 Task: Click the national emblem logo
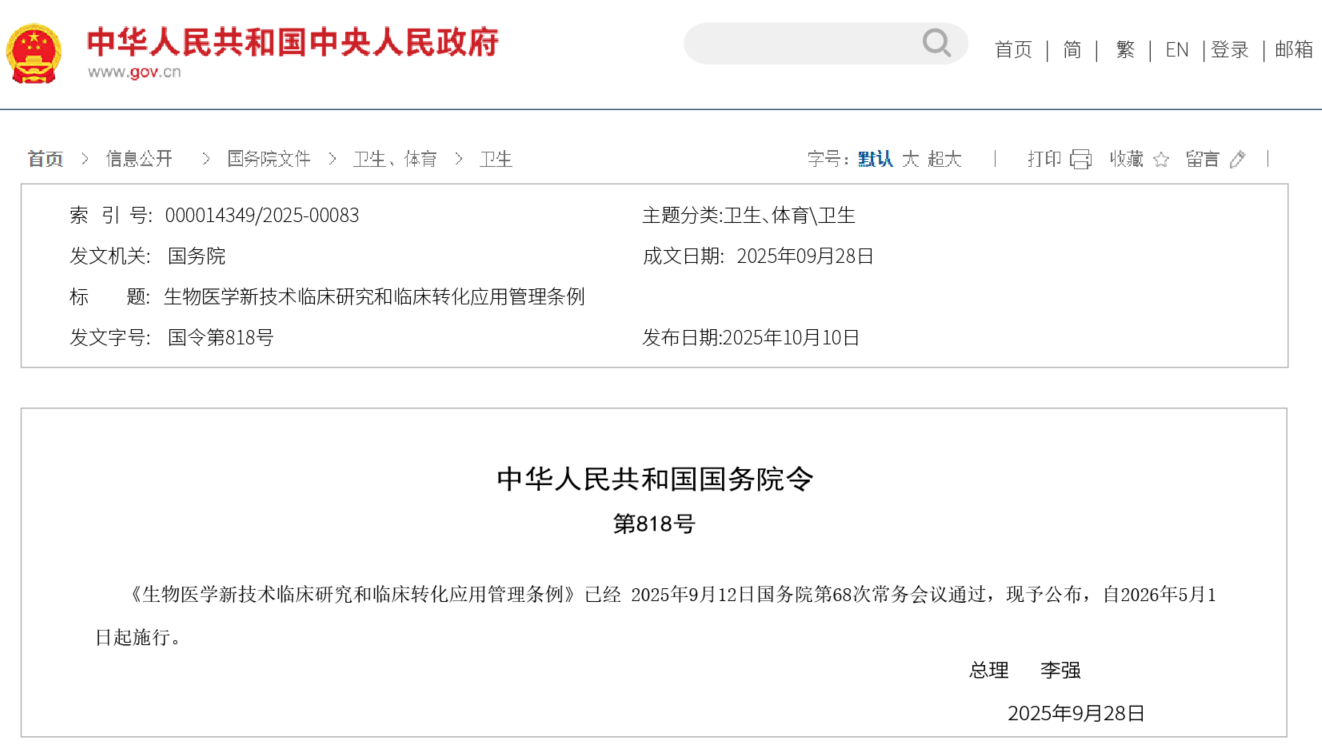coord(33,50)
